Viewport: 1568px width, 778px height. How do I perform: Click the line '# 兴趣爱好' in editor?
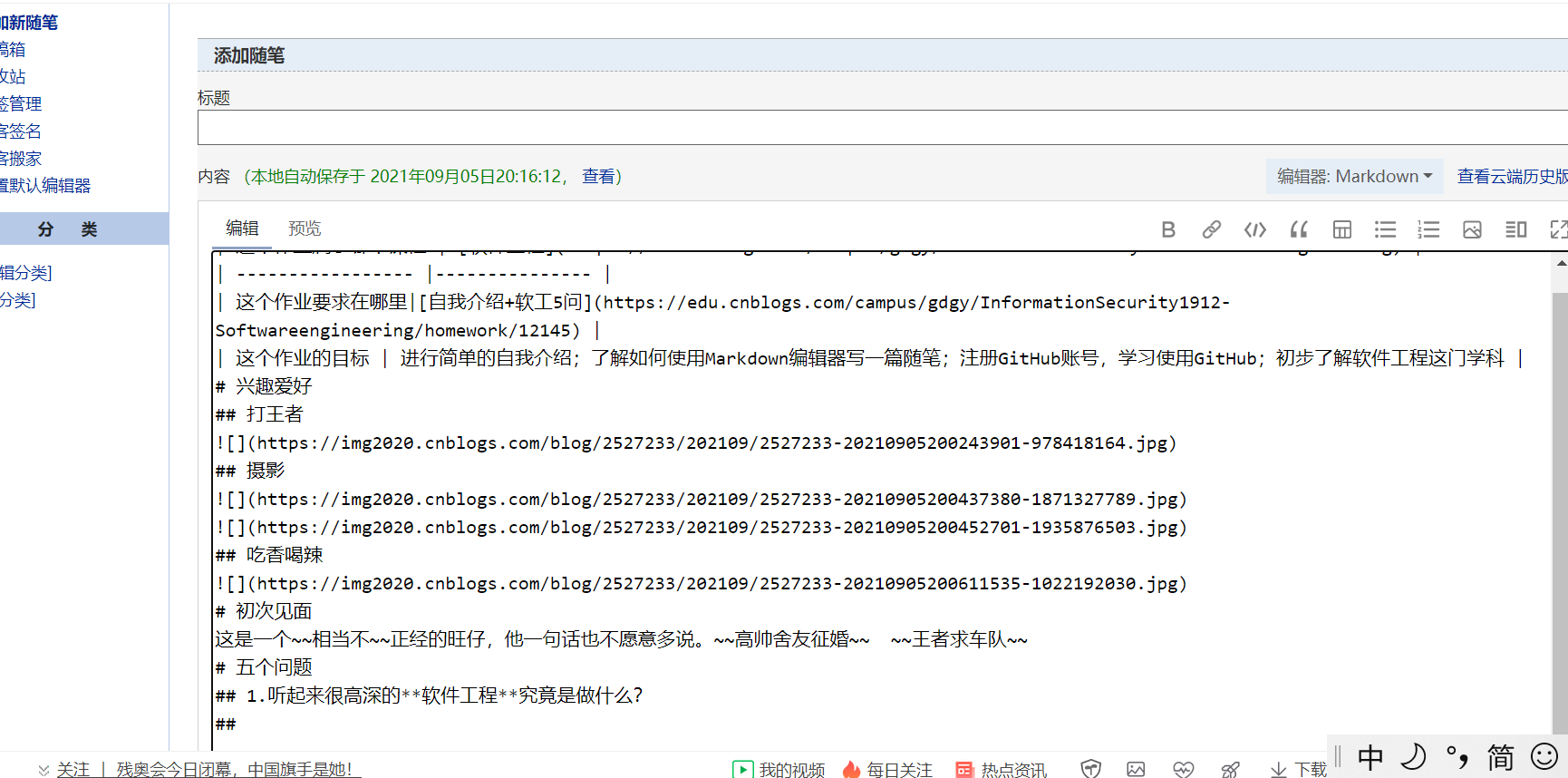point(264,386)
